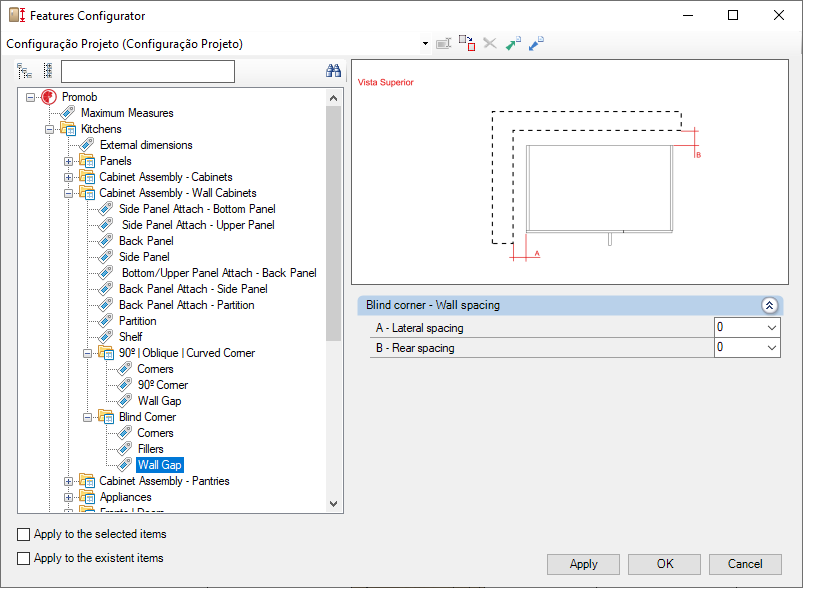Click the expand all tree icon
Image resolution: width=815 pixels, height=598 pixels.
(24, 71)
